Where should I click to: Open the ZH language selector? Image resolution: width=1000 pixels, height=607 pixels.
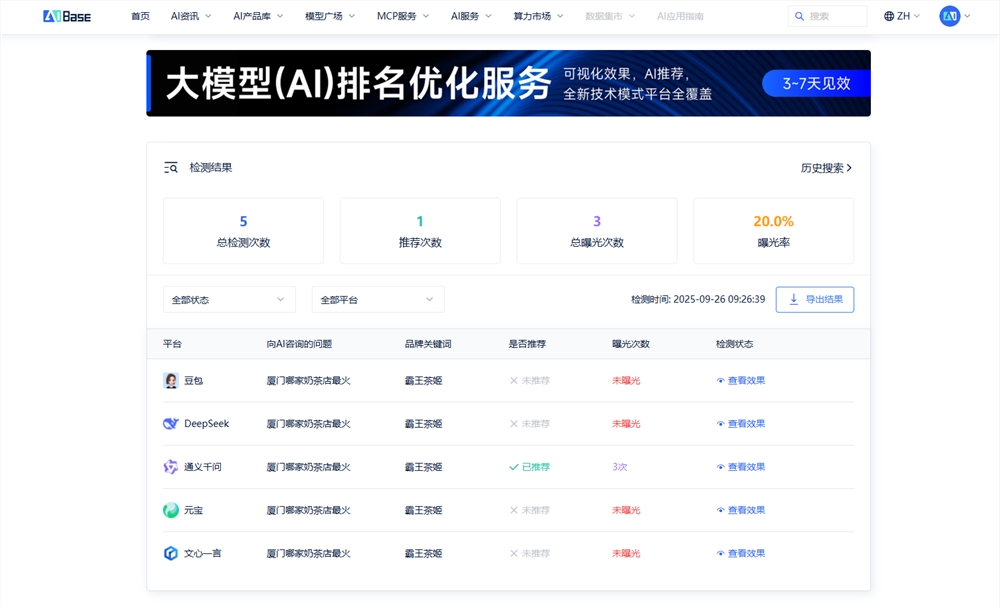tap(902, 16)
